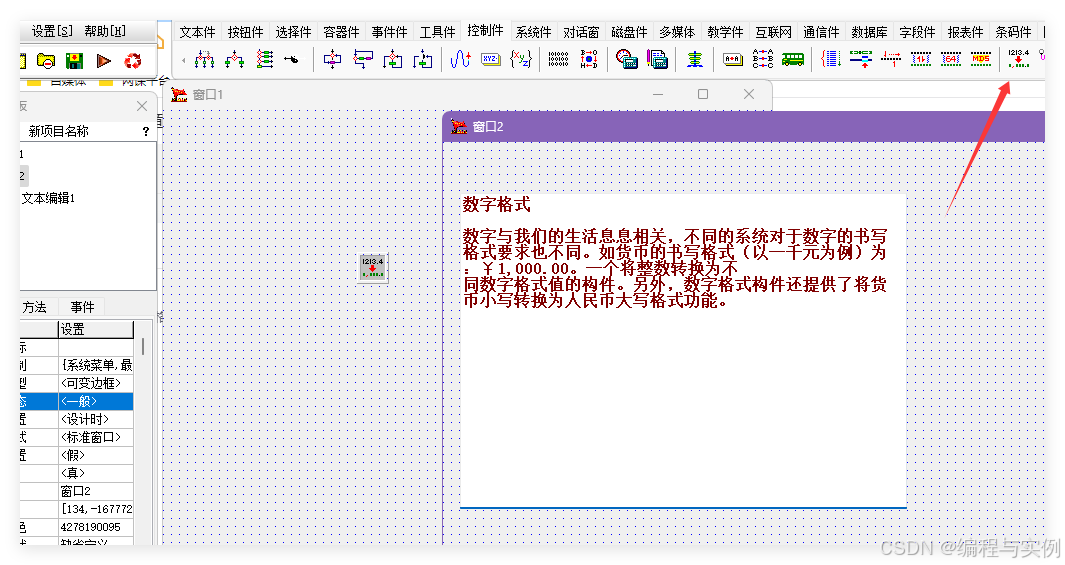This screenshot has height=565, width=1065.
Task: Switch to the 事件 tab
Action: click(x=82, y=307)
